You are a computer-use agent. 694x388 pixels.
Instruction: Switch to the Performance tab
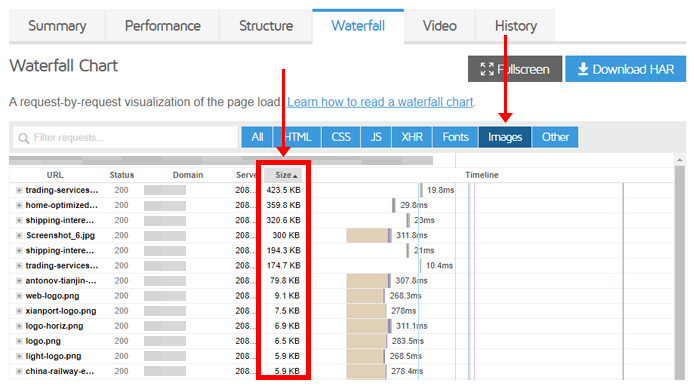(x=162, y=26)
